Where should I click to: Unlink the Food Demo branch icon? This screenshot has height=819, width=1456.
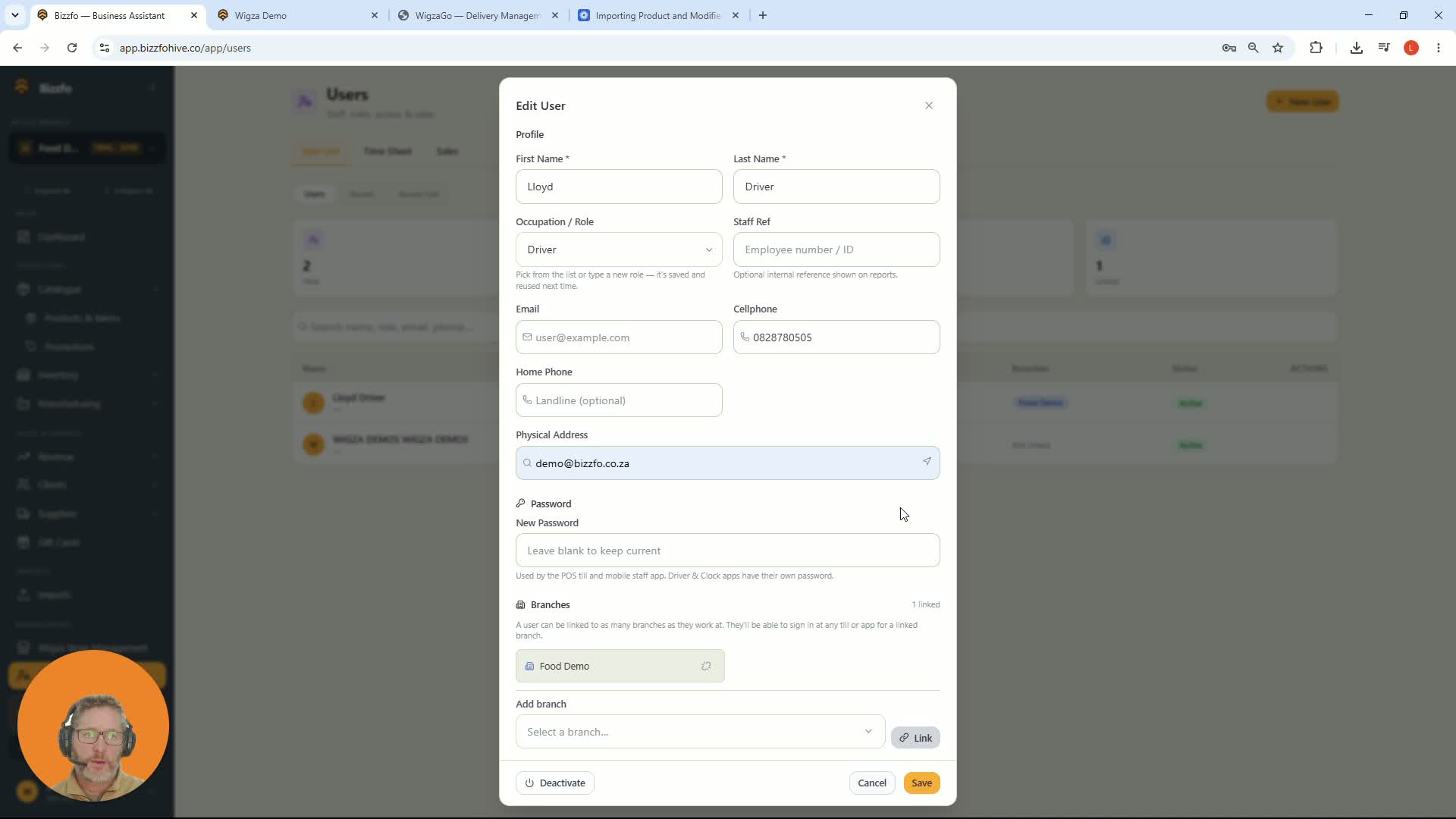(706, 666)
